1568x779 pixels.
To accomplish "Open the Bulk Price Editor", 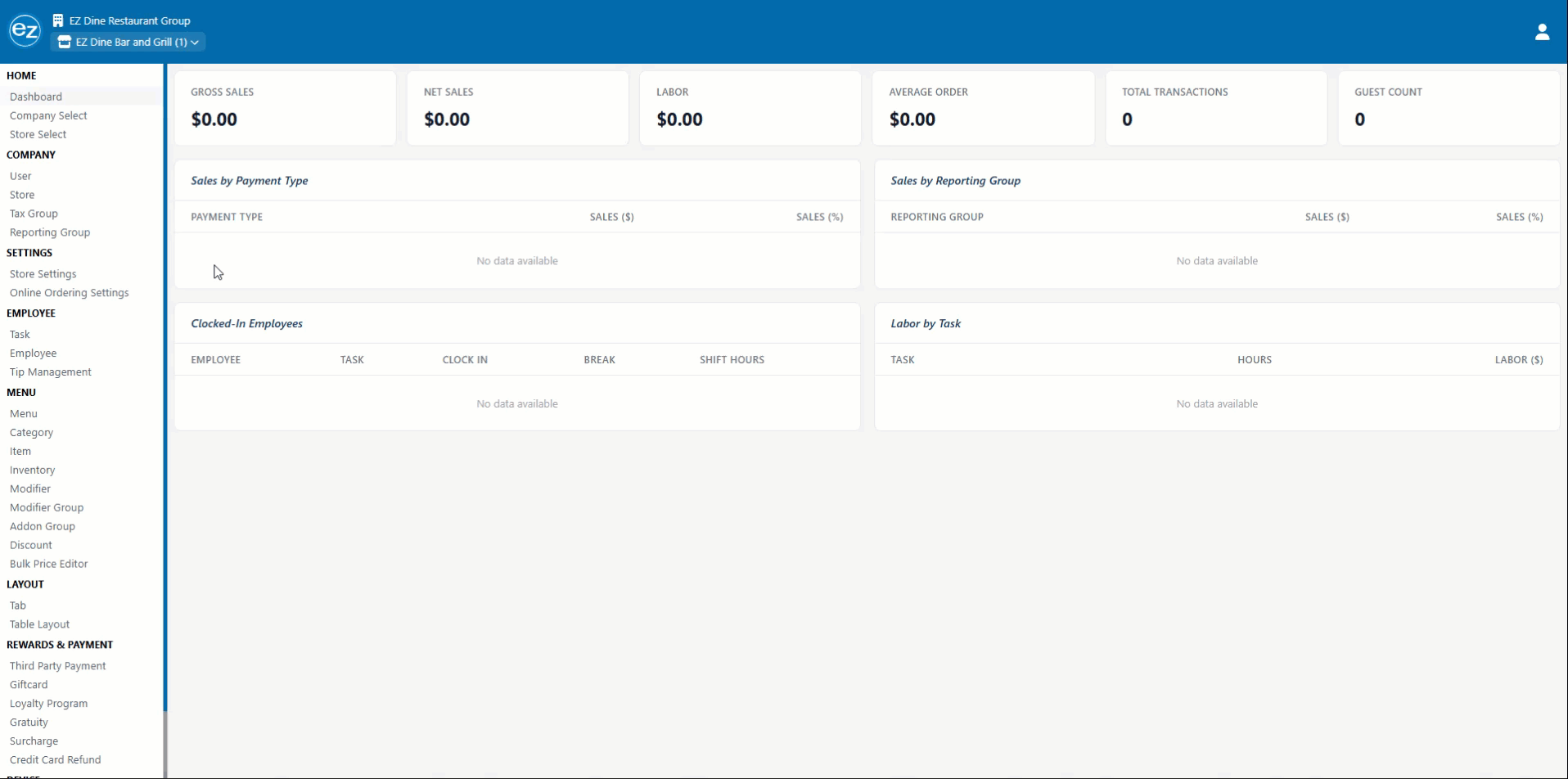I will tap(49, 564).
